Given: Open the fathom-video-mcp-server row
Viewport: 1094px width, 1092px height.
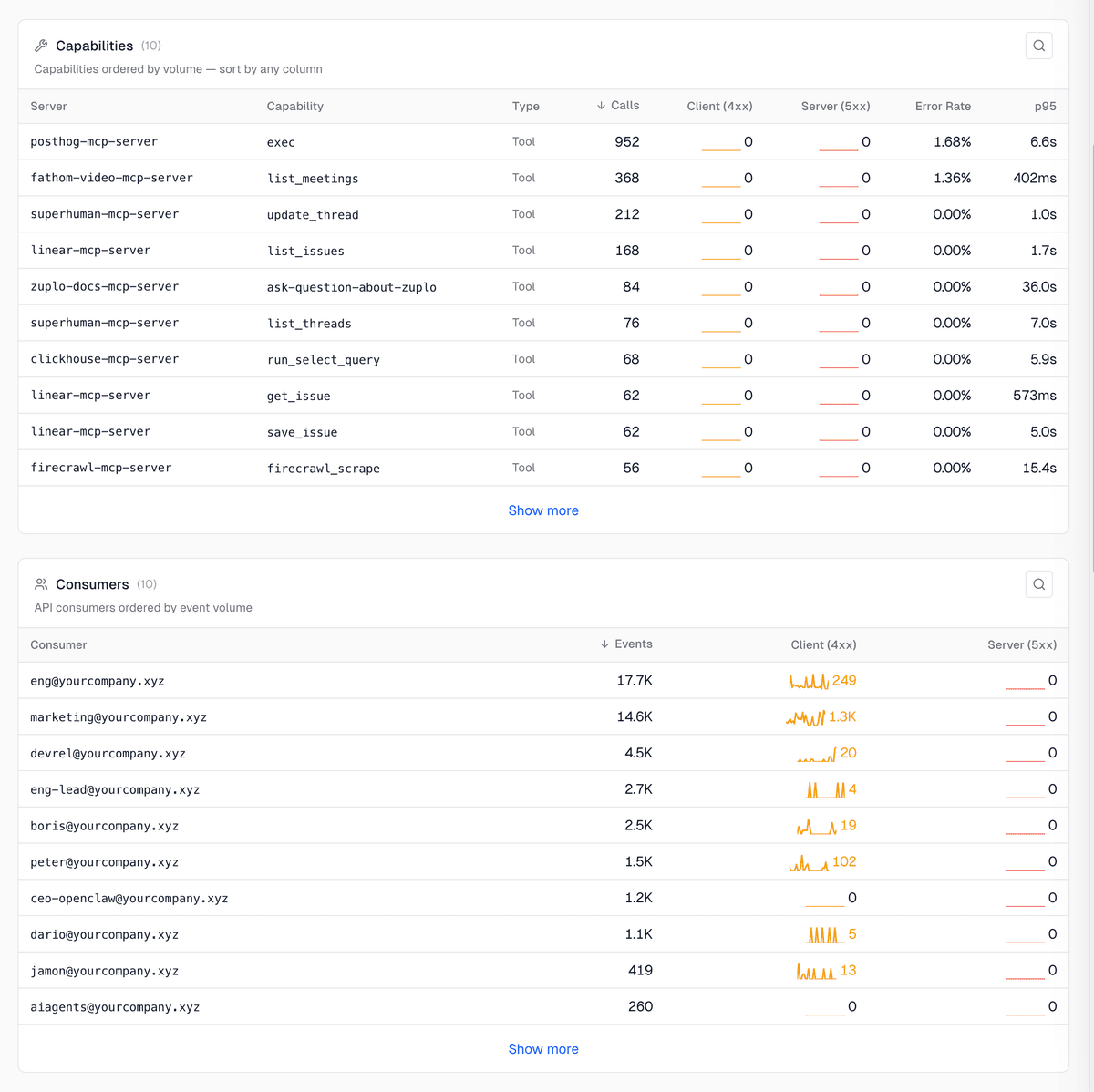Looking at the screenshot, I should [543, 179].
